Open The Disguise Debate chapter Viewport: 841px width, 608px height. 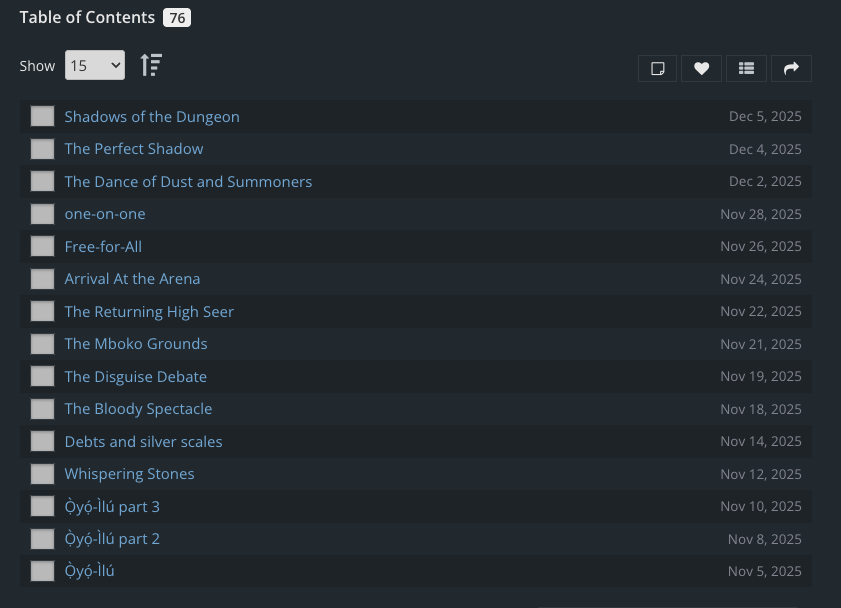(136, 377)
